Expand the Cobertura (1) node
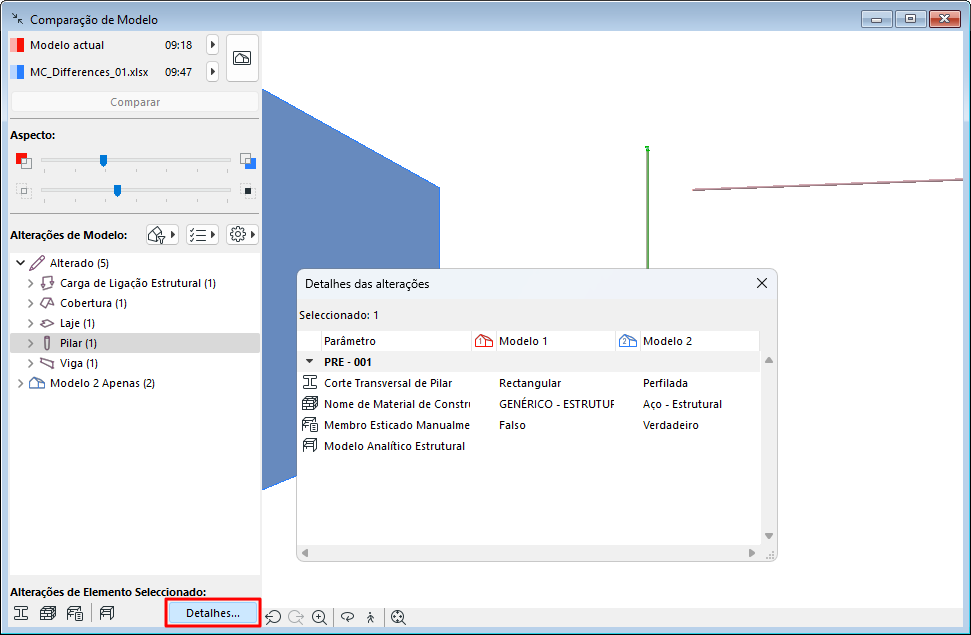971x635 pixels. pyautogui.click(x=30, y=303)
